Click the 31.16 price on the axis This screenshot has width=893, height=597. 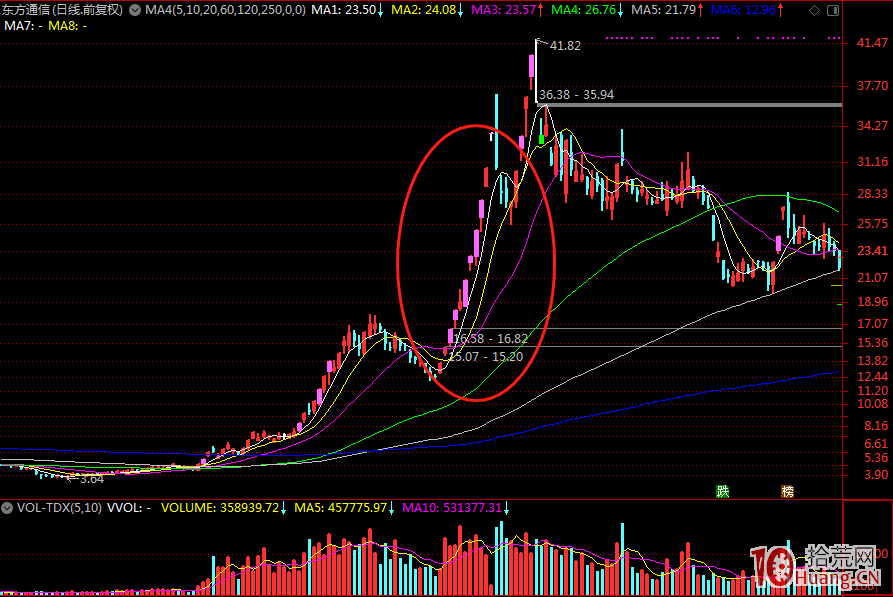(872, 162)
